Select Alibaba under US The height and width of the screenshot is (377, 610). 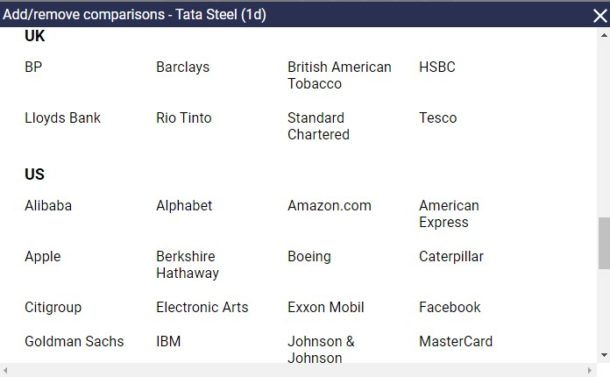pos(48,205)
